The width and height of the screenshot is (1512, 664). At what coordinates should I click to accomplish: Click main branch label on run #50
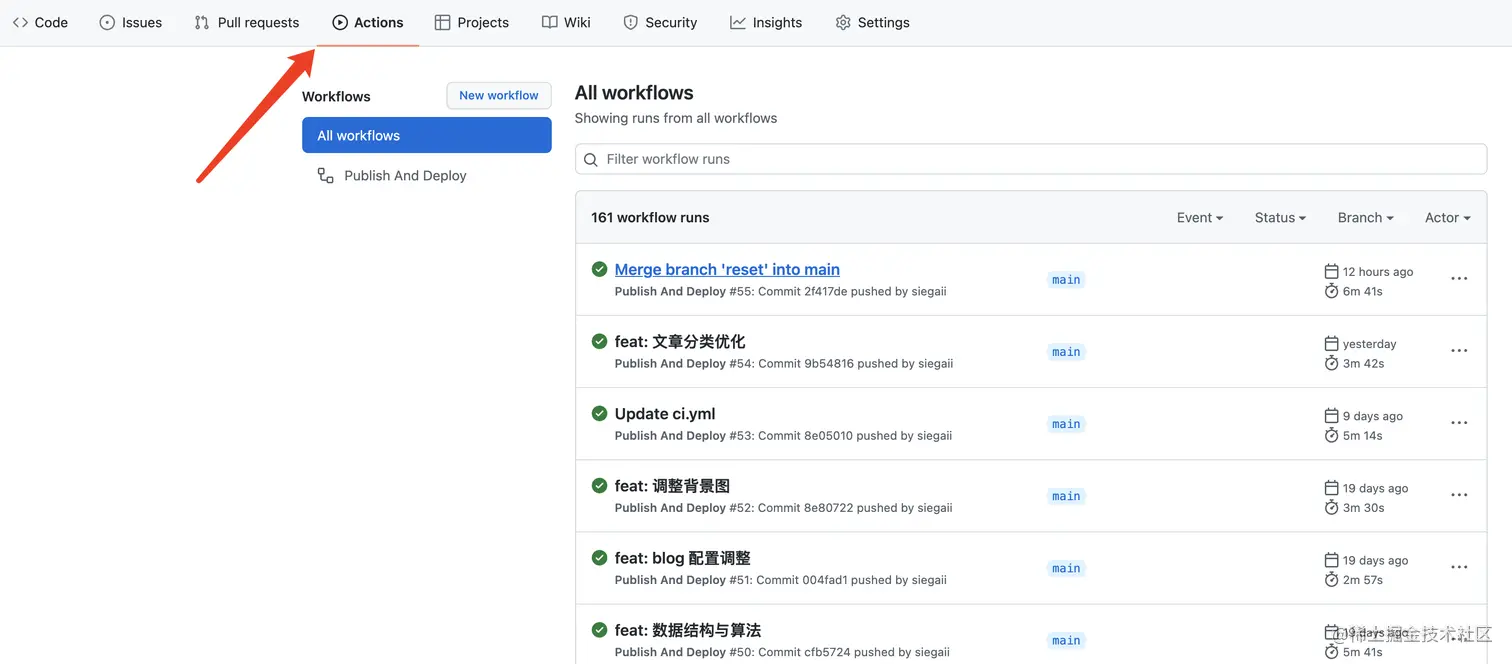click(1066, 639)
